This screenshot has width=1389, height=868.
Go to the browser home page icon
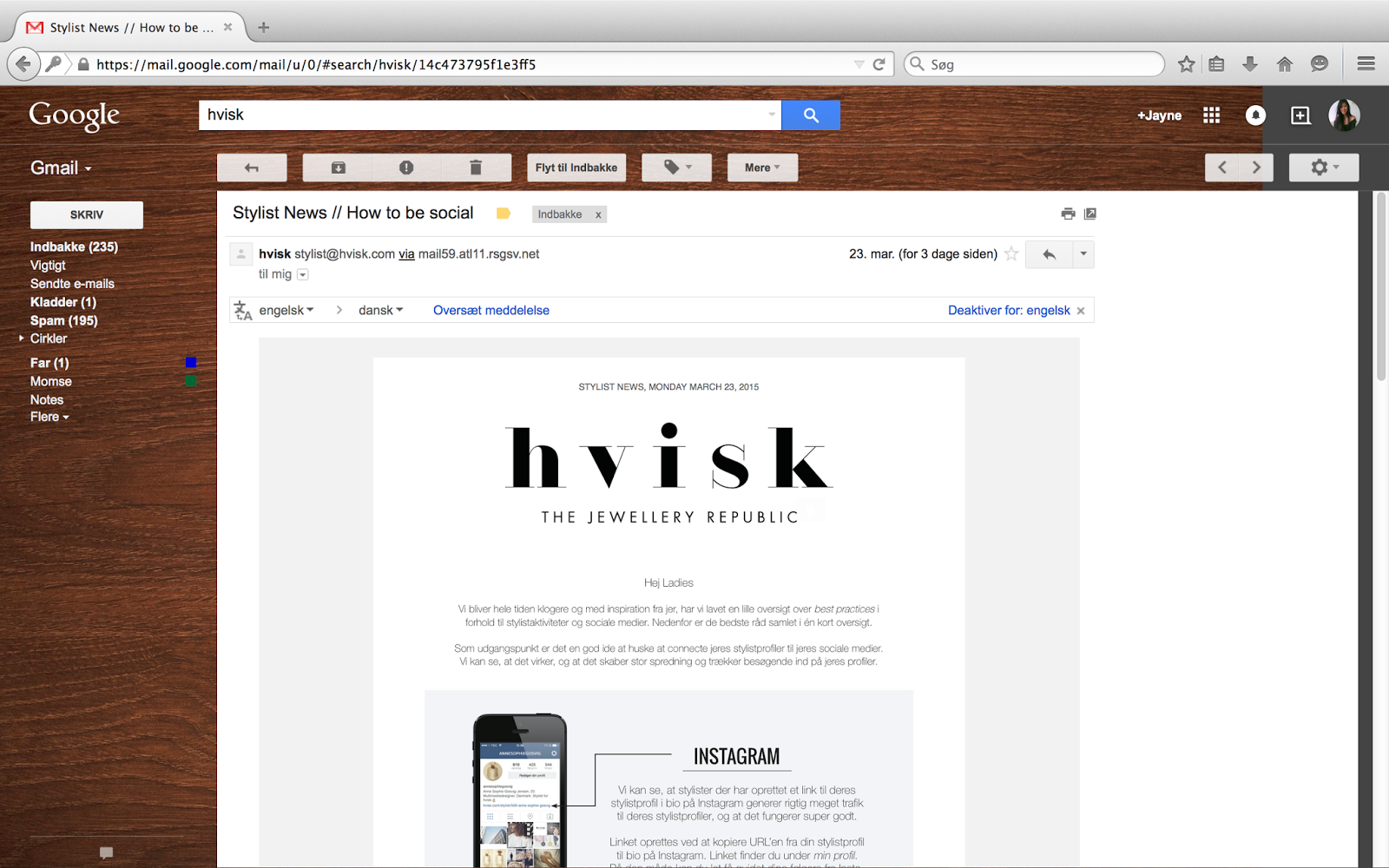pos(1285,64)
